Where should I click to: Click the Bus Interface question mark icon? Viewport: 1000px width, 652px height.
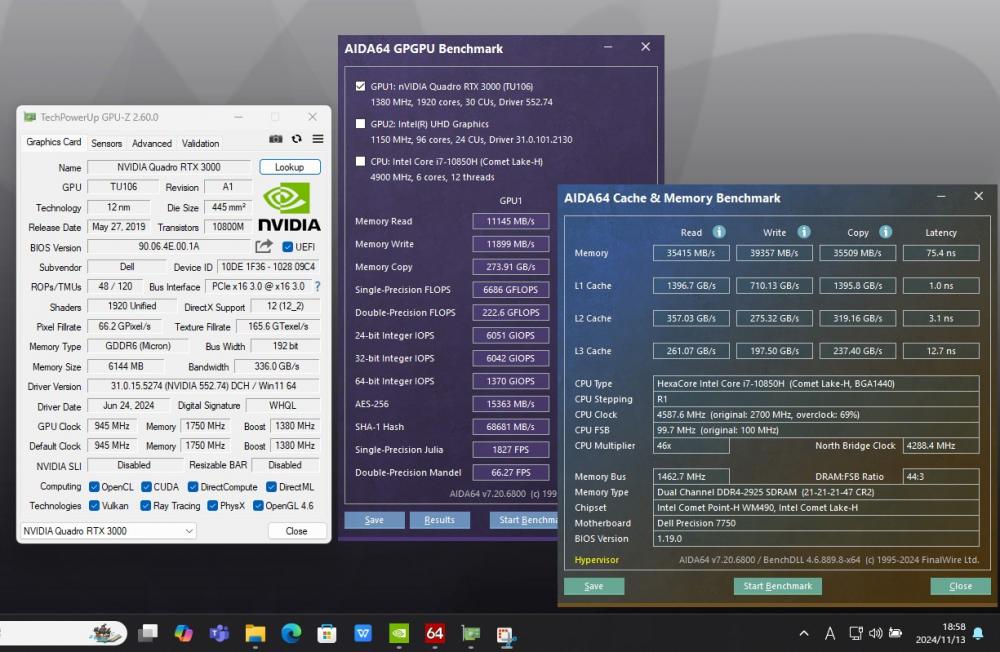coord(317,287)
